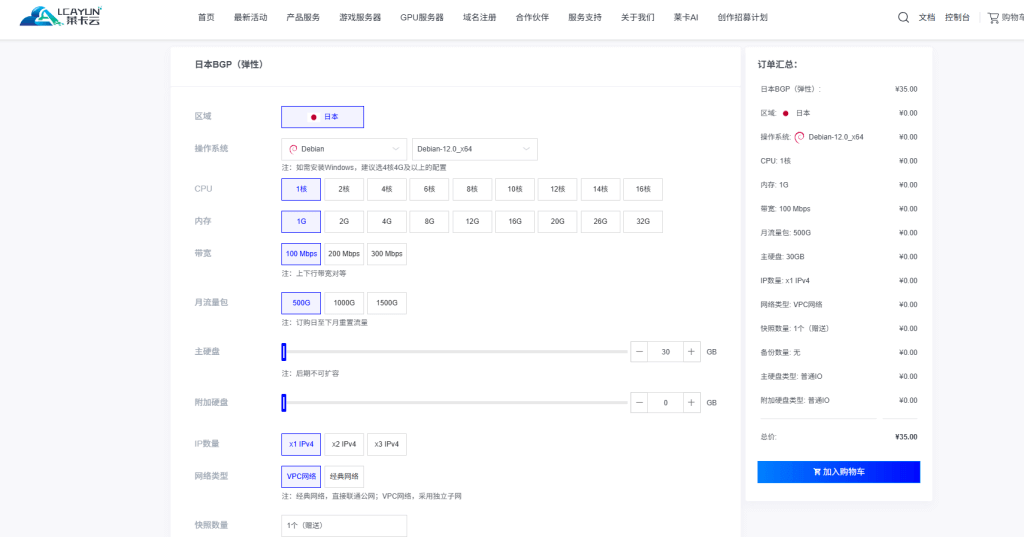Click the 日本BGP（弹性） page heading
Screen dimensions: 1024x537
coord(229,65)
